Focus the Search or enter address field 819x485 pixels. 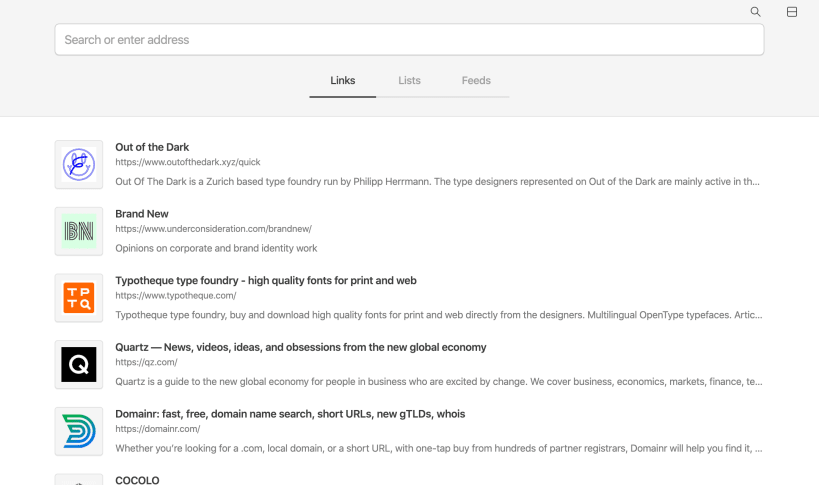point(409,40)
